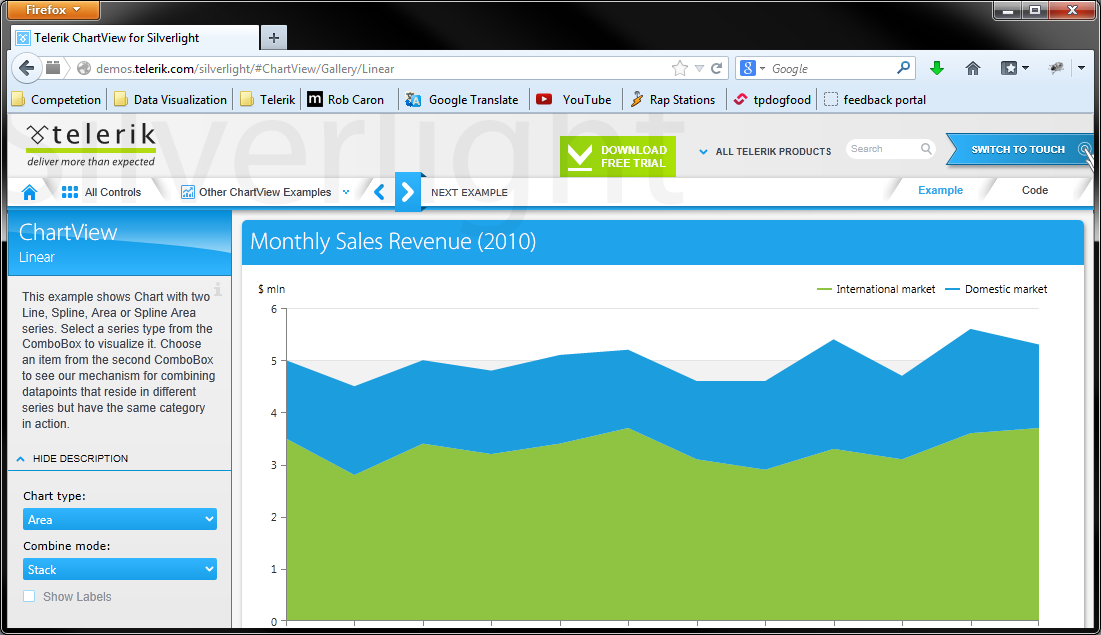Open the Telerik bookmarks folder
Viewport: 1101px width, 635px height.
coord(268,100)
